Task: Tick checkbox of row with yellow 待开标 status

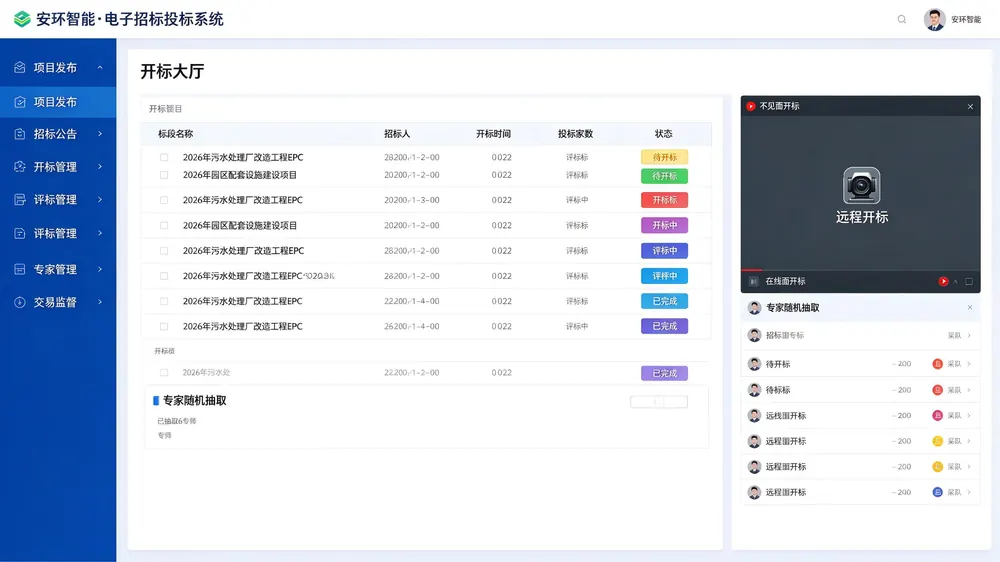Action: (x=164, y=157)
